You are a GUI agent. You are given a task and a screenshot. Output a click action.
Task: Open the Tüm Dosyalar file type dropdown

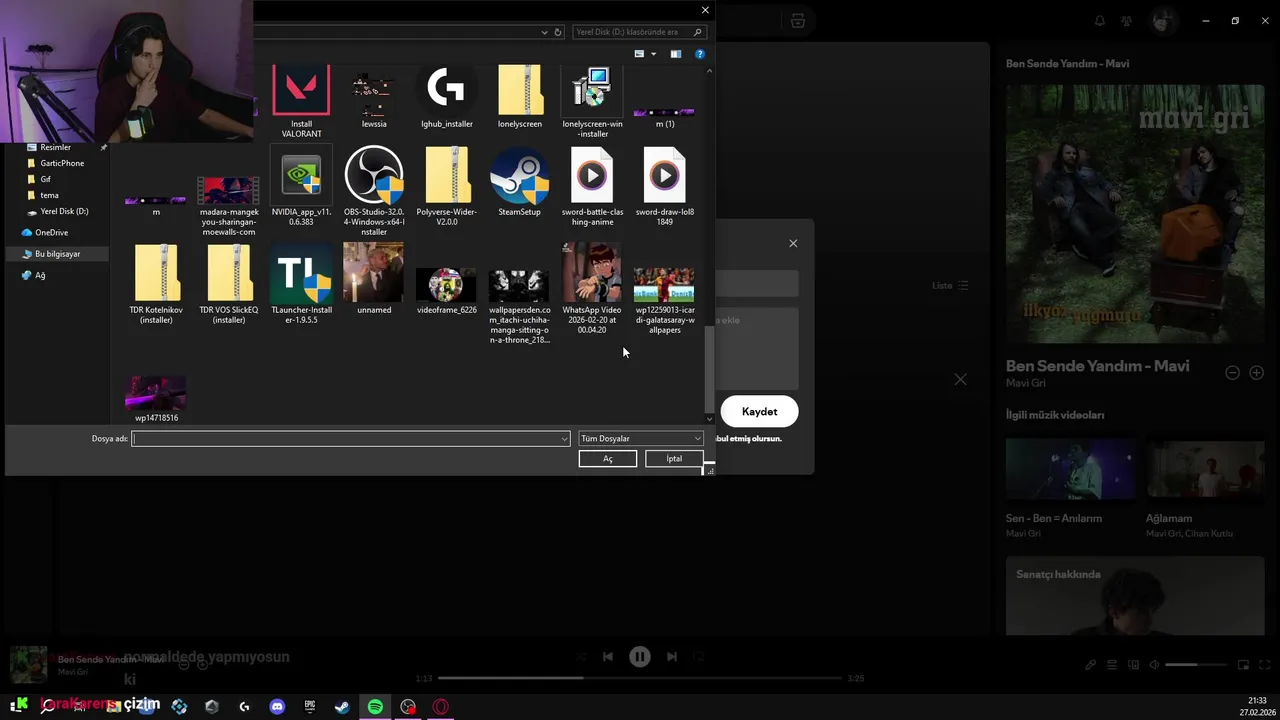click(x=641, y=438)
